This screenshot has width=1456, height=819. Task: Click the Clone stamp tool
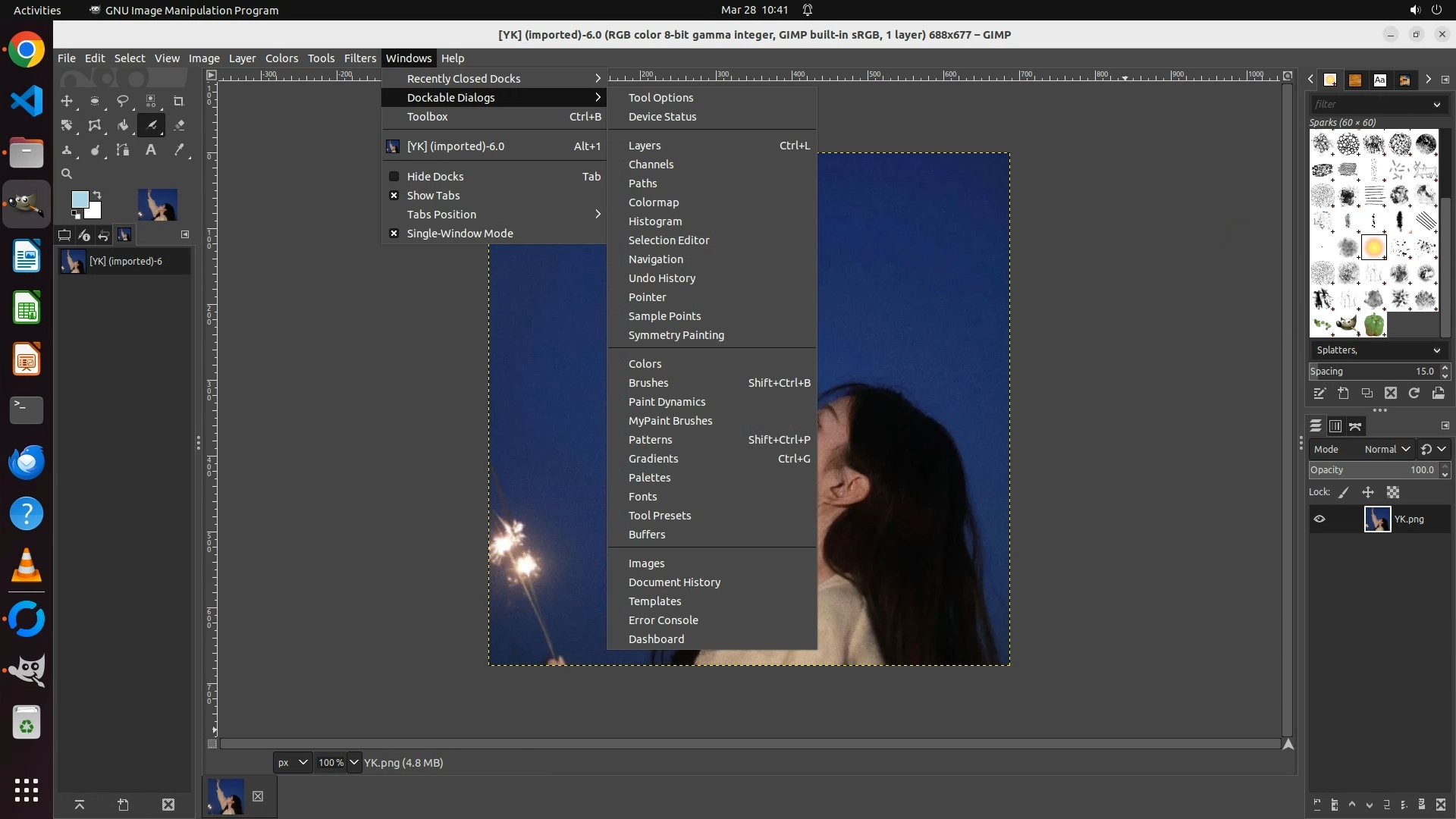(x=67, y=150)
